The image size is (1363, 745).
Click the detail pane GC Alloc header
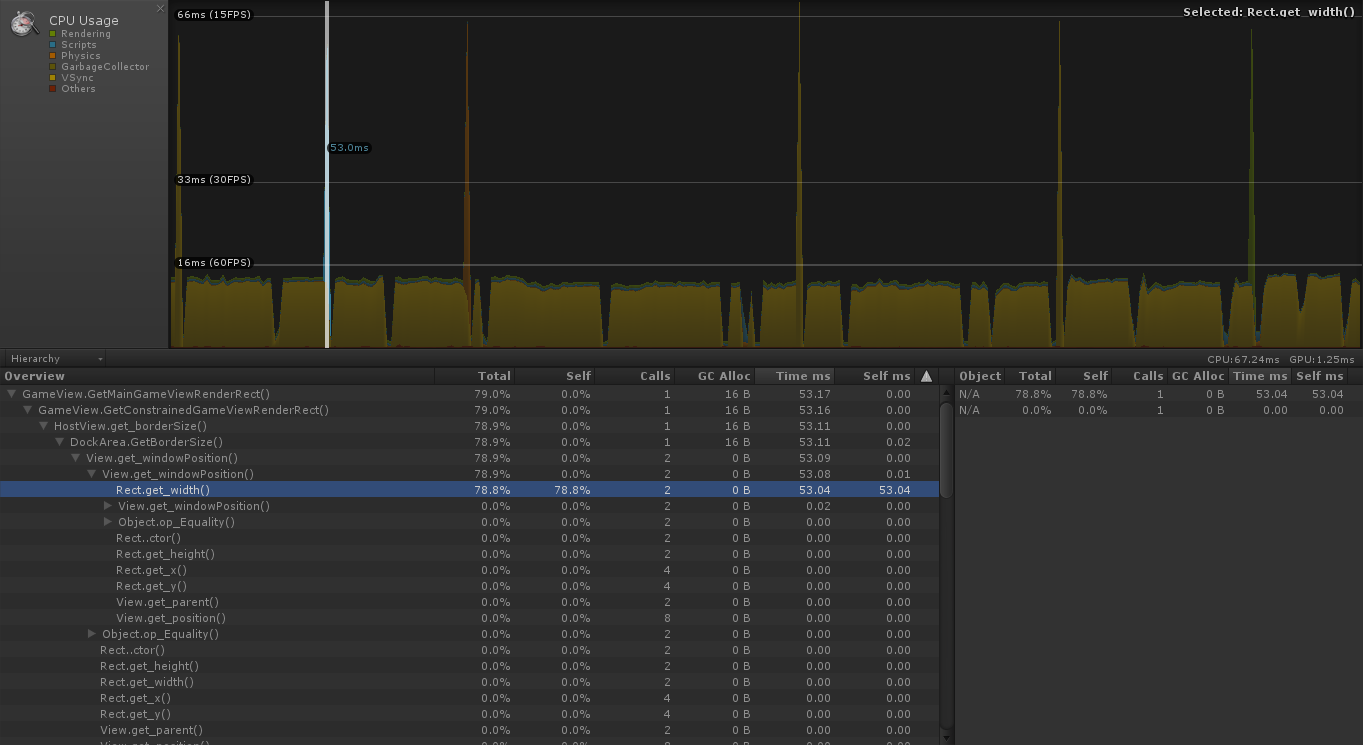(x=1197, y=376)
